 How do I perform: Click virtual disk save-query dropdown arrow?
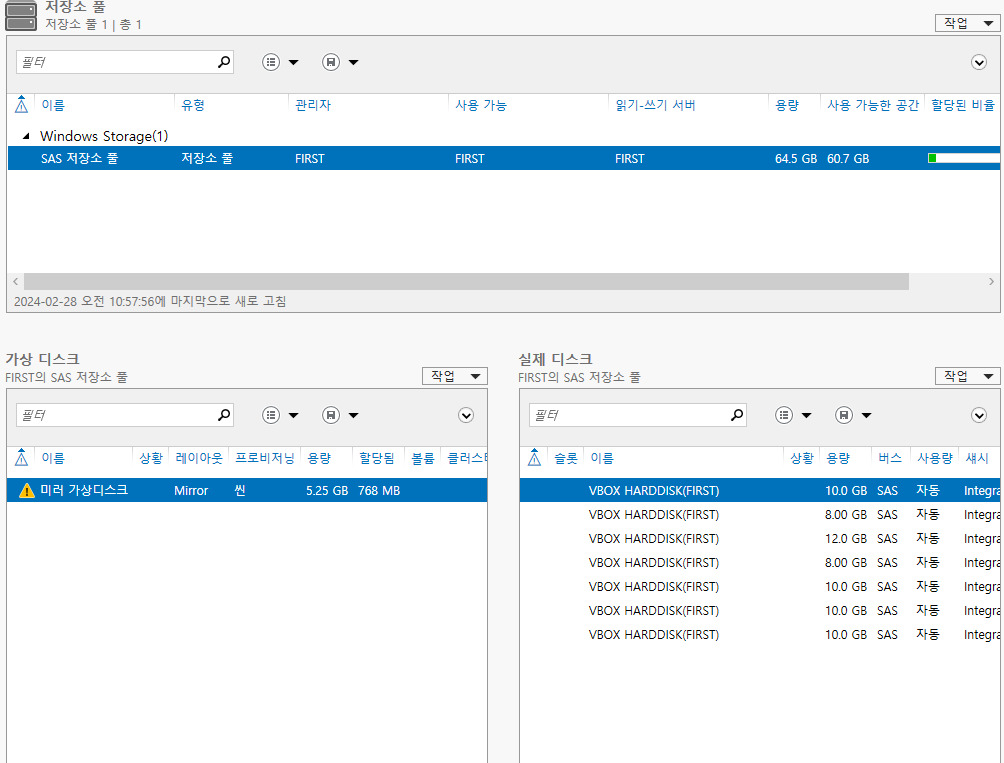[x=353, y=415]
